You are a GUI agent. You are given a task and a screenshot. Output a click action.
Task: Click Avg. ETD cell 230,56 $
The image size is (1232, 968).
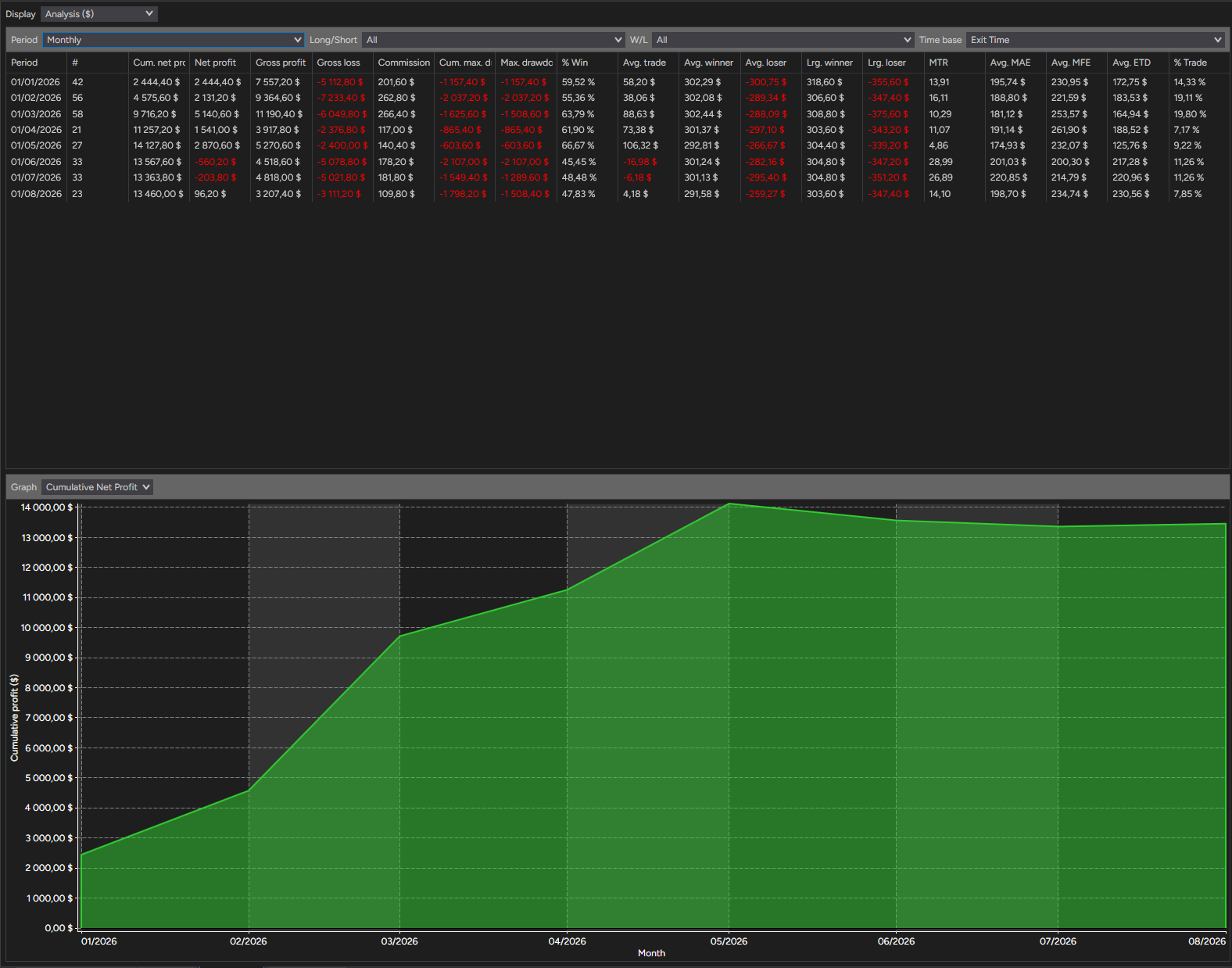[1131, 194]
